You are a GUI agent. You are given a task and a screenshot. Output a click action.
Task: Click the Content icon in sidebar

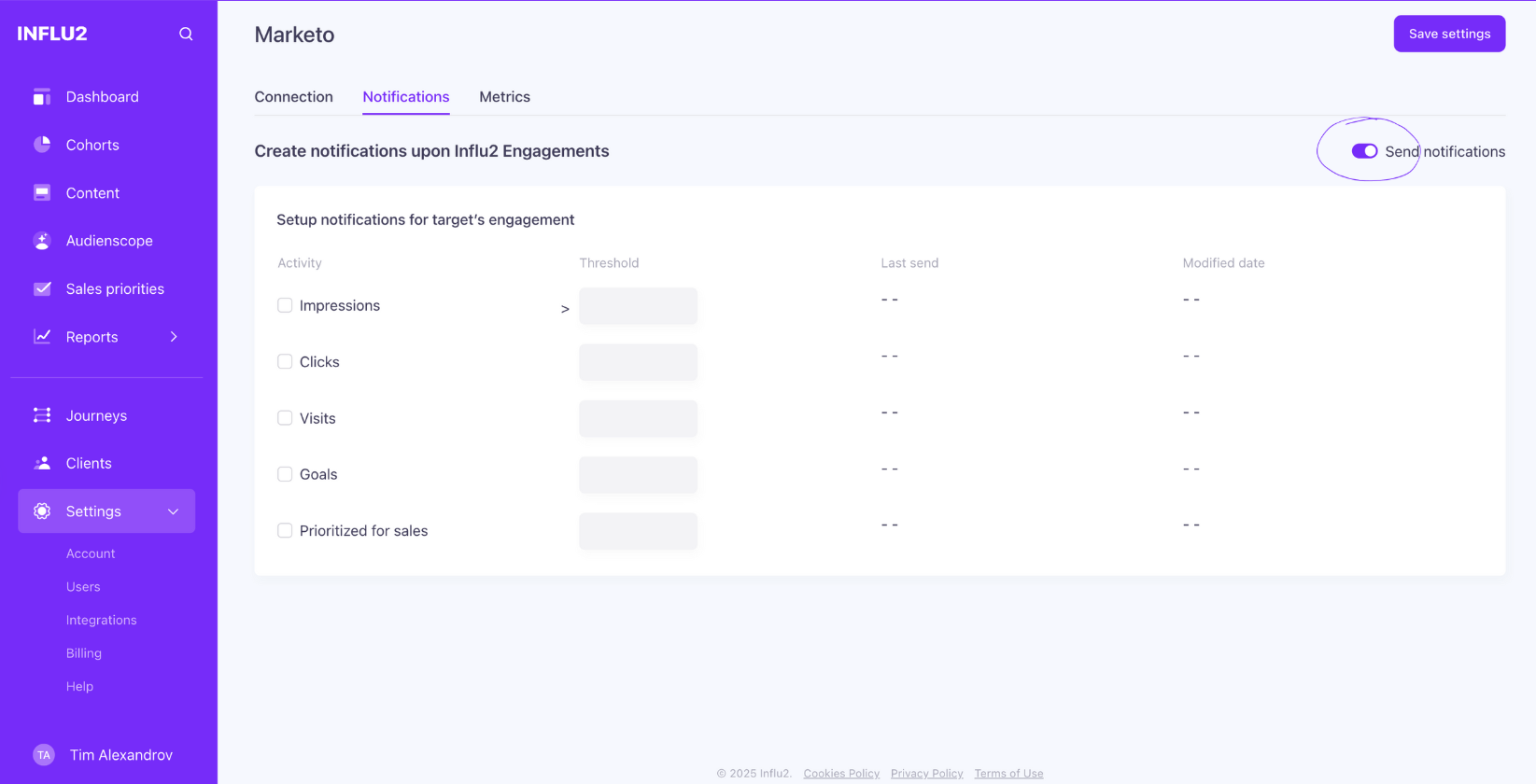(x=42, y=192)
